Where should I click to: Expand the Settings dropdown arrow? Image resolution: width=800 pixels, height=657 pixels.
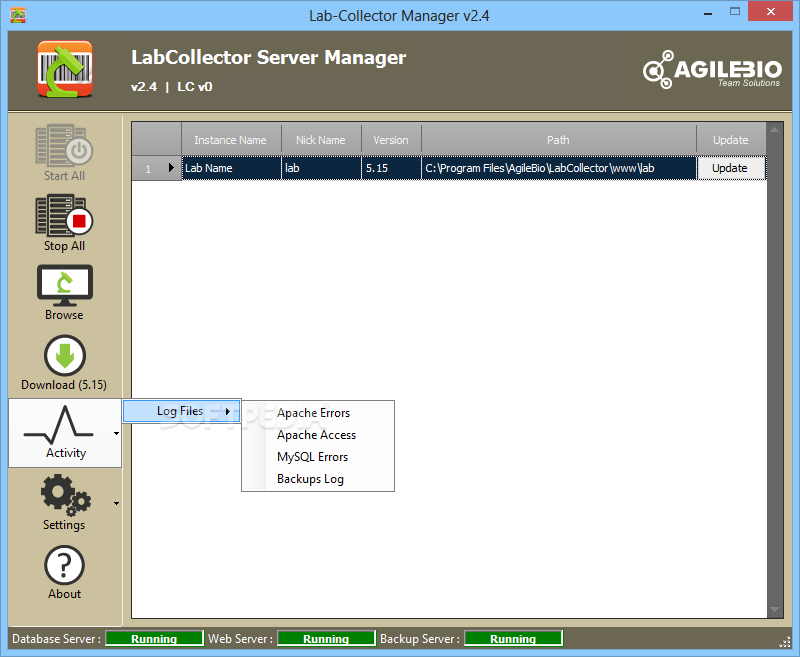116,503
